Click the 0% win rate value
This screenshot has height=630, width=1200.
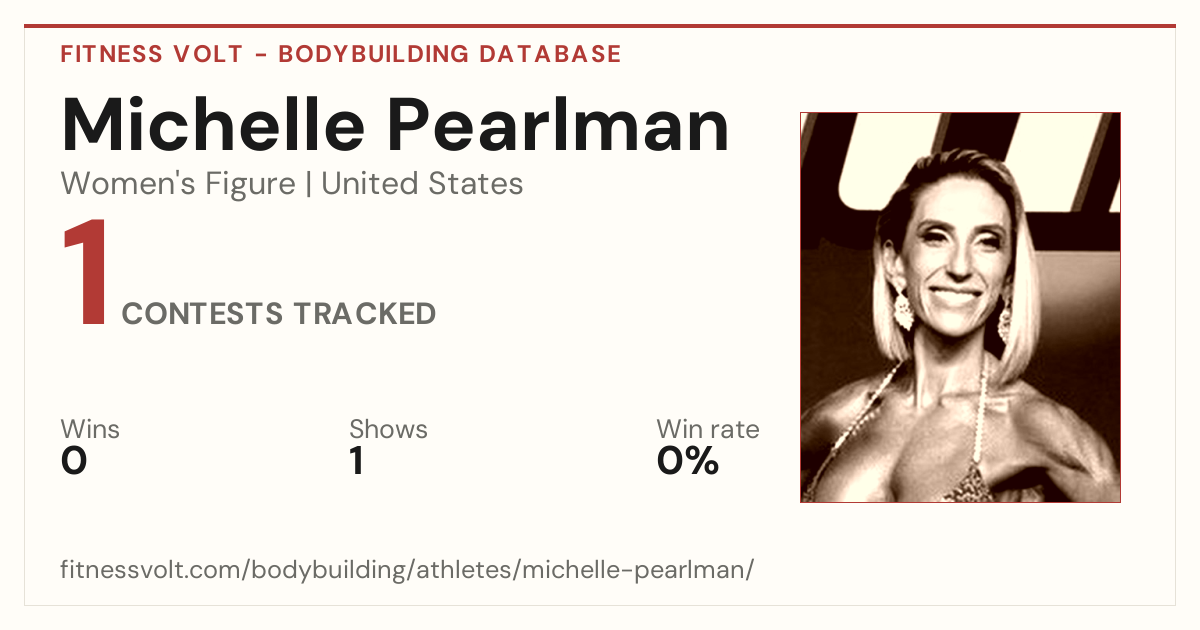point(688,461)
